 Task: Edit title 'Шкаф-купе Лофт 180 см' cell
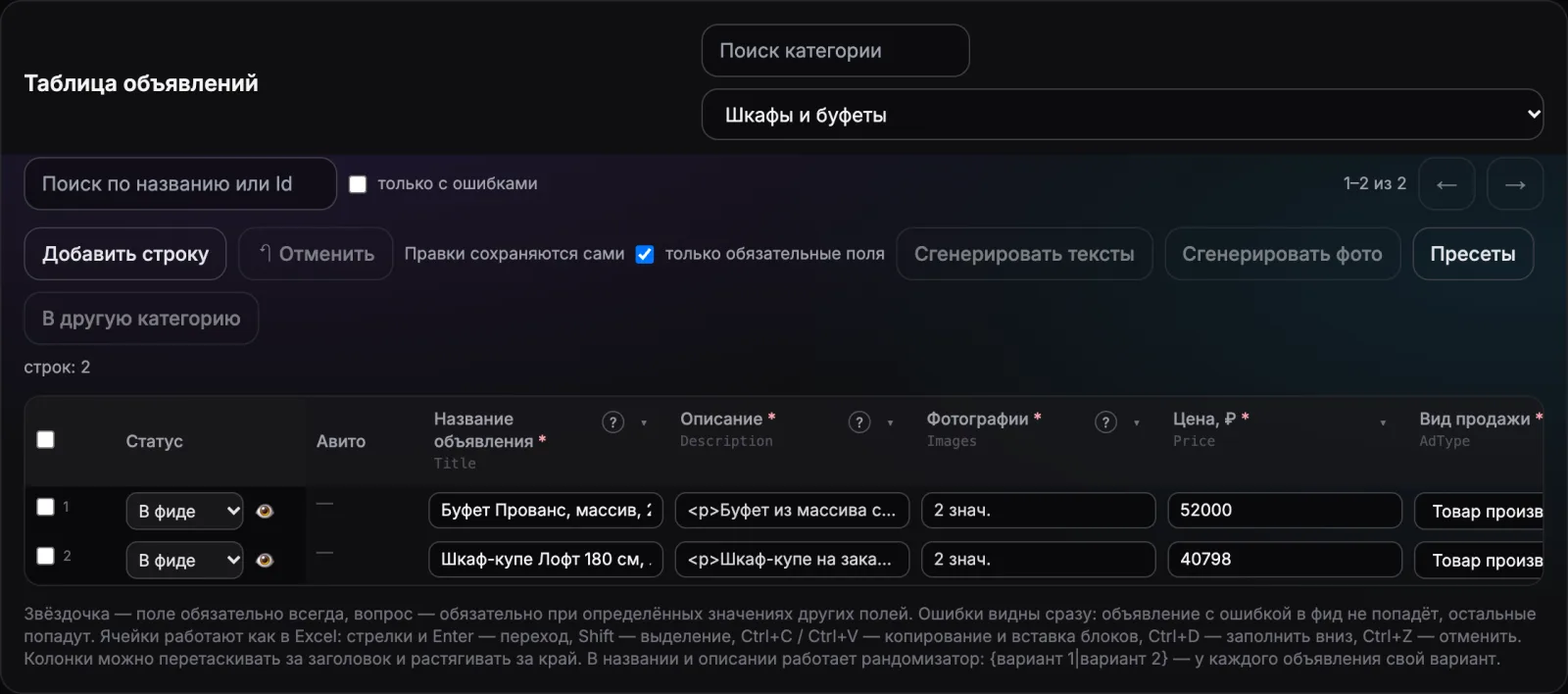point(546,560)
